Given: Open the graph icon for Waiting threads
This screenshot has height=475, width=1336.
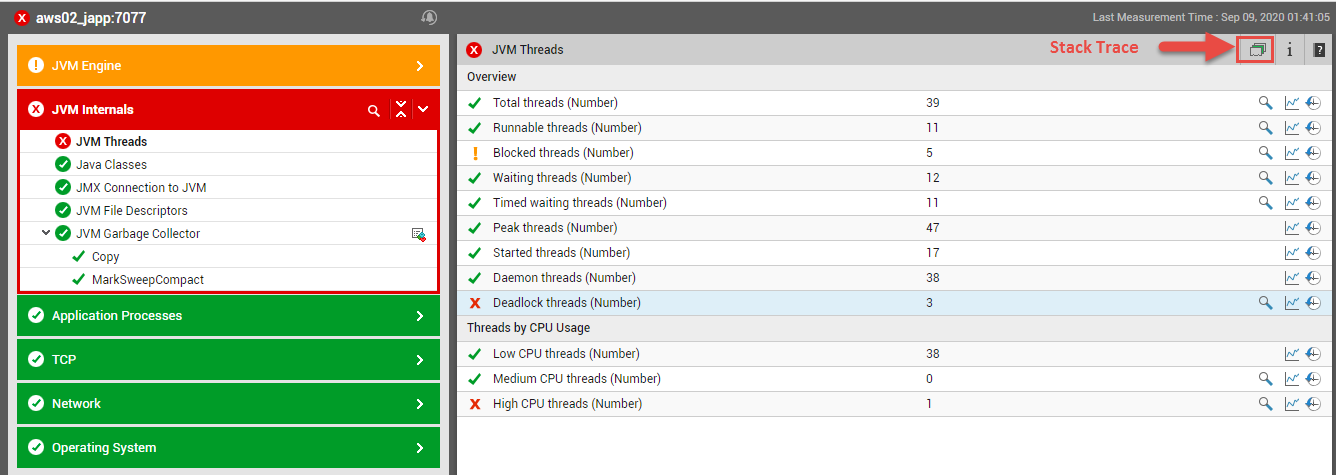Looking at the screenshot, I should point(1292,178).
